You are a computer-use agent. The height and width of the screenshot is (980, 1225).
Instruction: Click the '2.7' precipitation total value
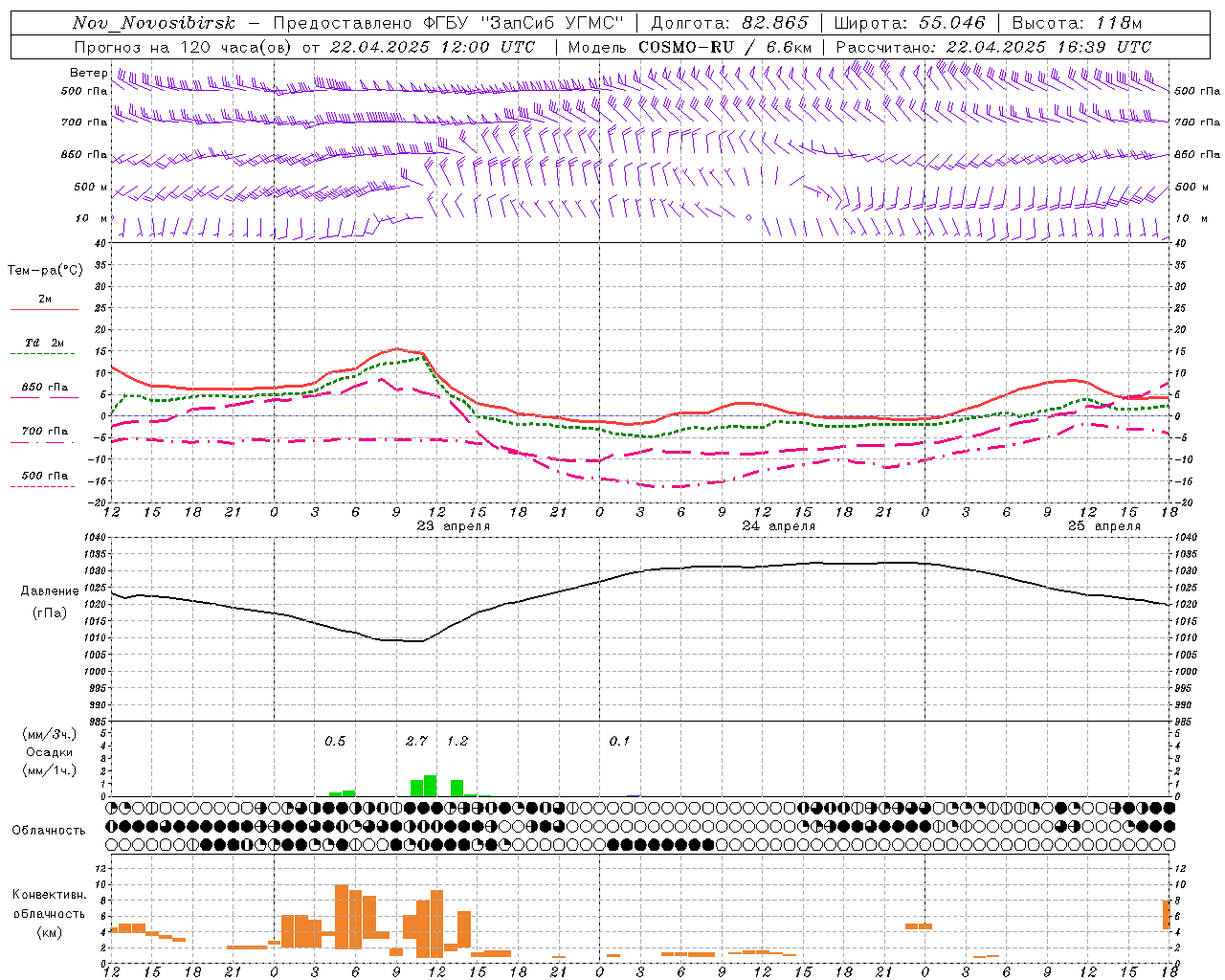(416, 742)
